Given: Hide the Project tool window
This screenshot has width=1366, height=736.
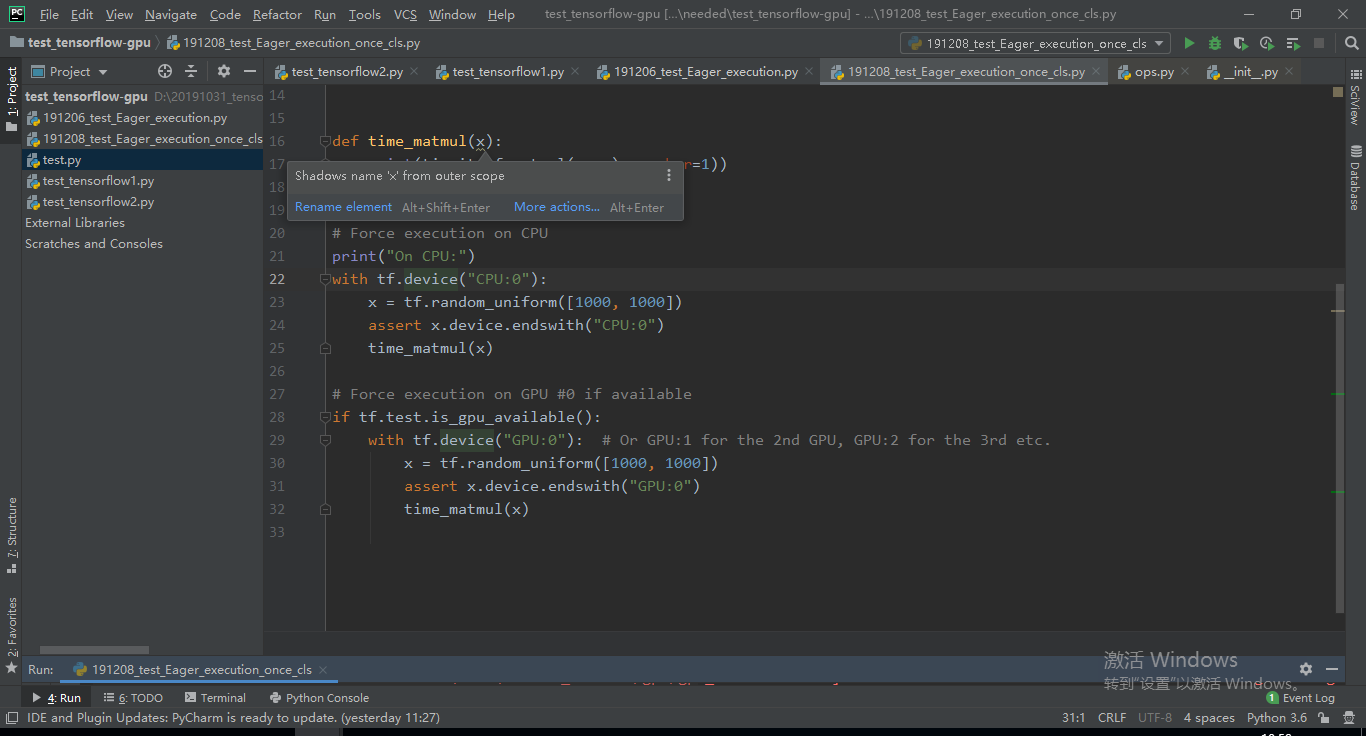Looking at the screenshot, I should coord(250,71).
